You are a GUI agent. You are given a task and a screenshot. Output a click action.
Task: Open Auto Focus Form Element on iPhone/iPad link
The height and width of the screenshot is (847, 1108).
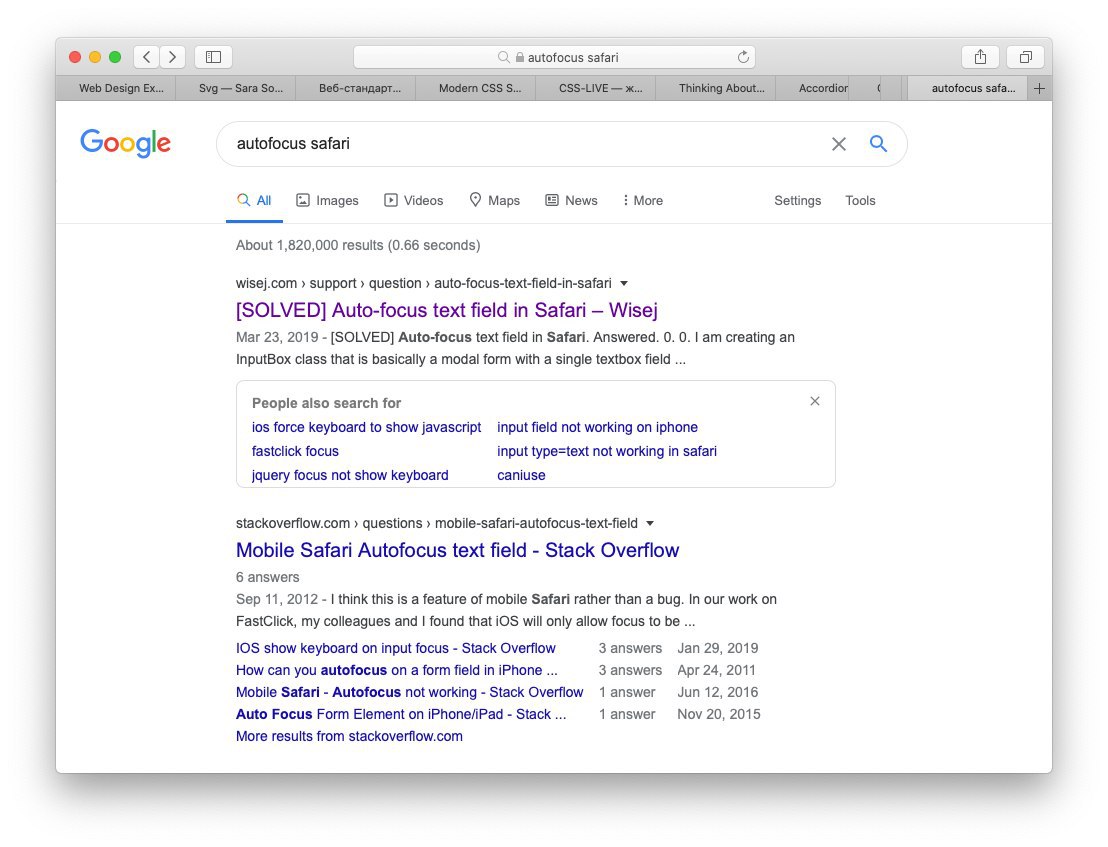point(401,714)
